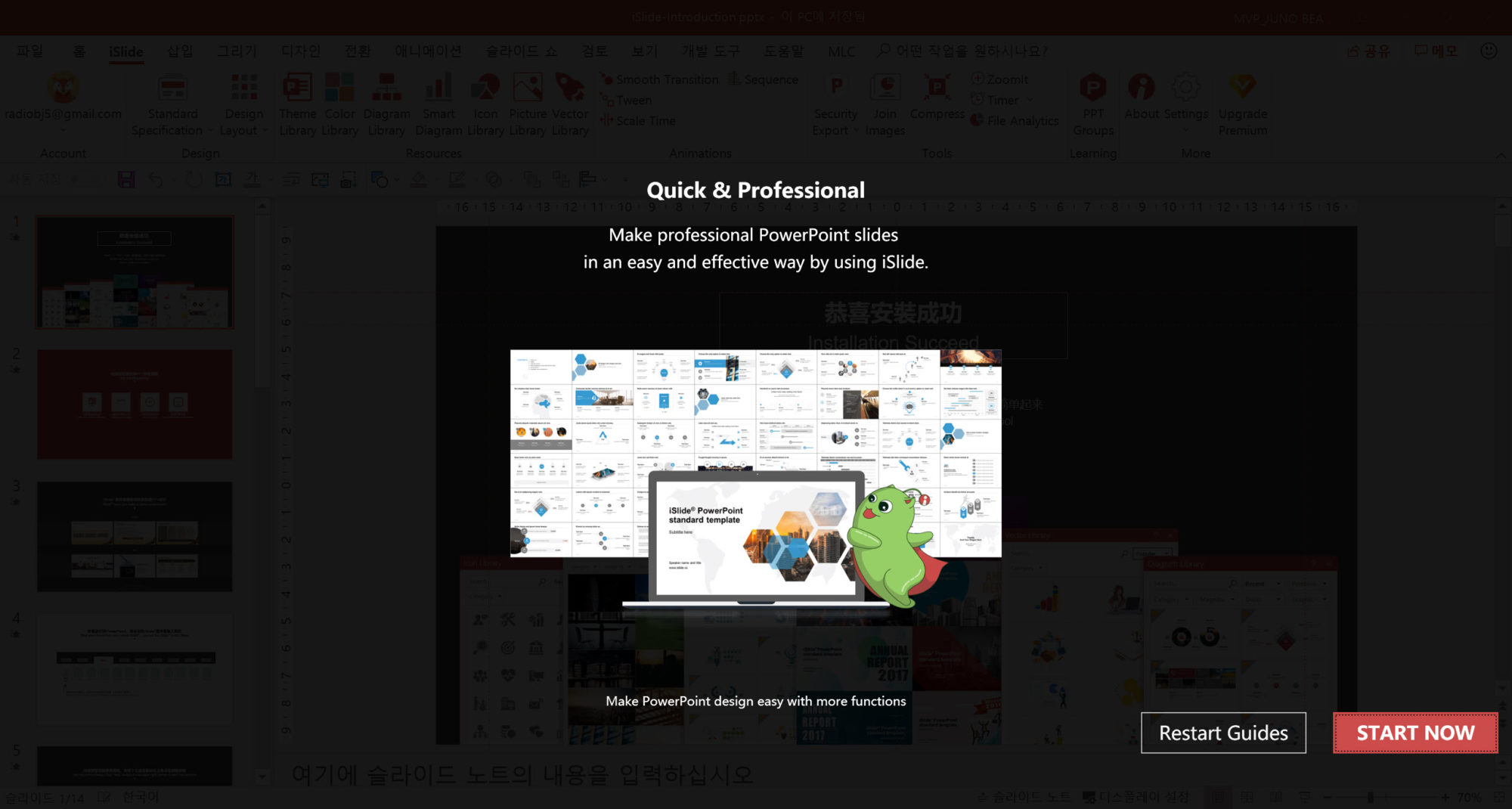Click the 공유 share button

point(1369,51)
